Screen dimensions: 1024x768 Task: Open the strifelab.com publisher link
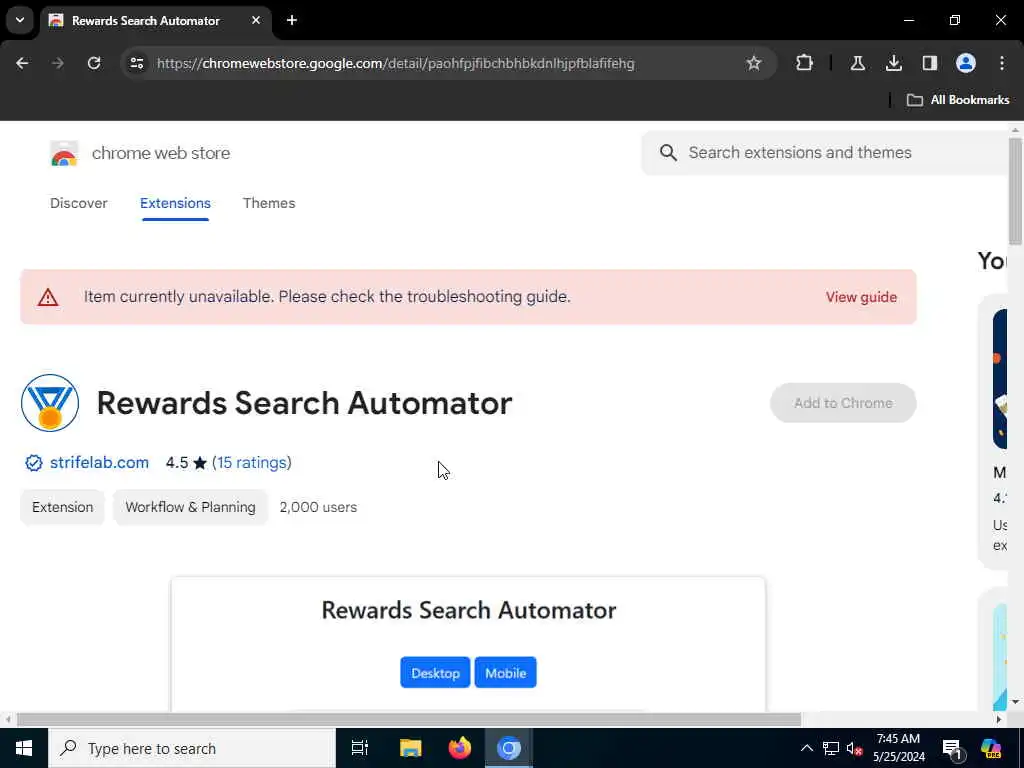(x=99, y=462)
